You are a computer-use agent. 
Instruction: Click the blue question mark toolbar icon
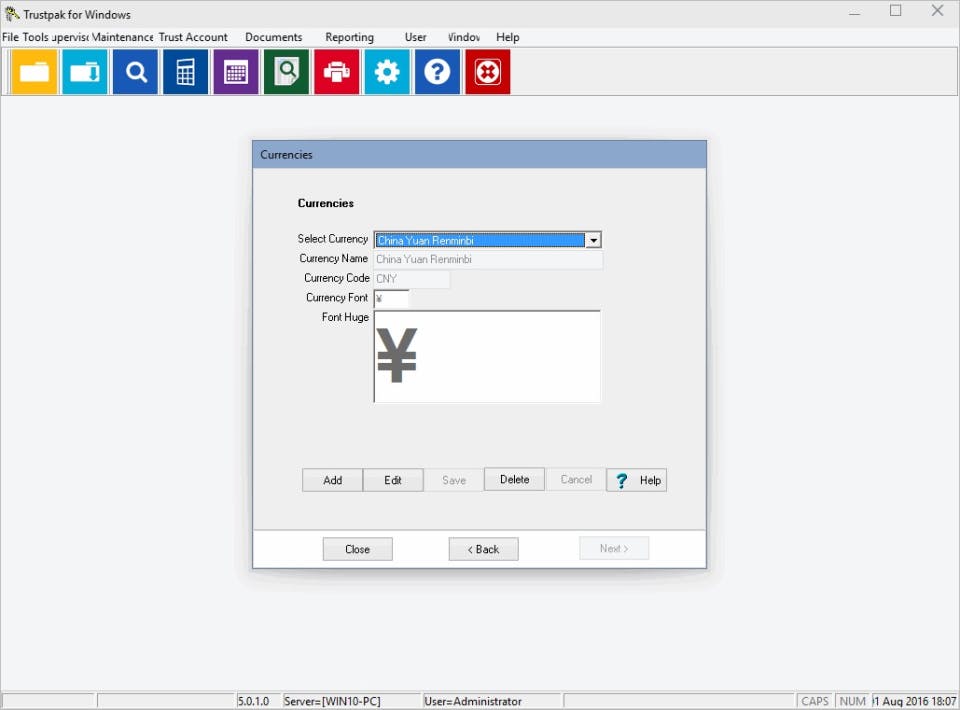[437, 72]
